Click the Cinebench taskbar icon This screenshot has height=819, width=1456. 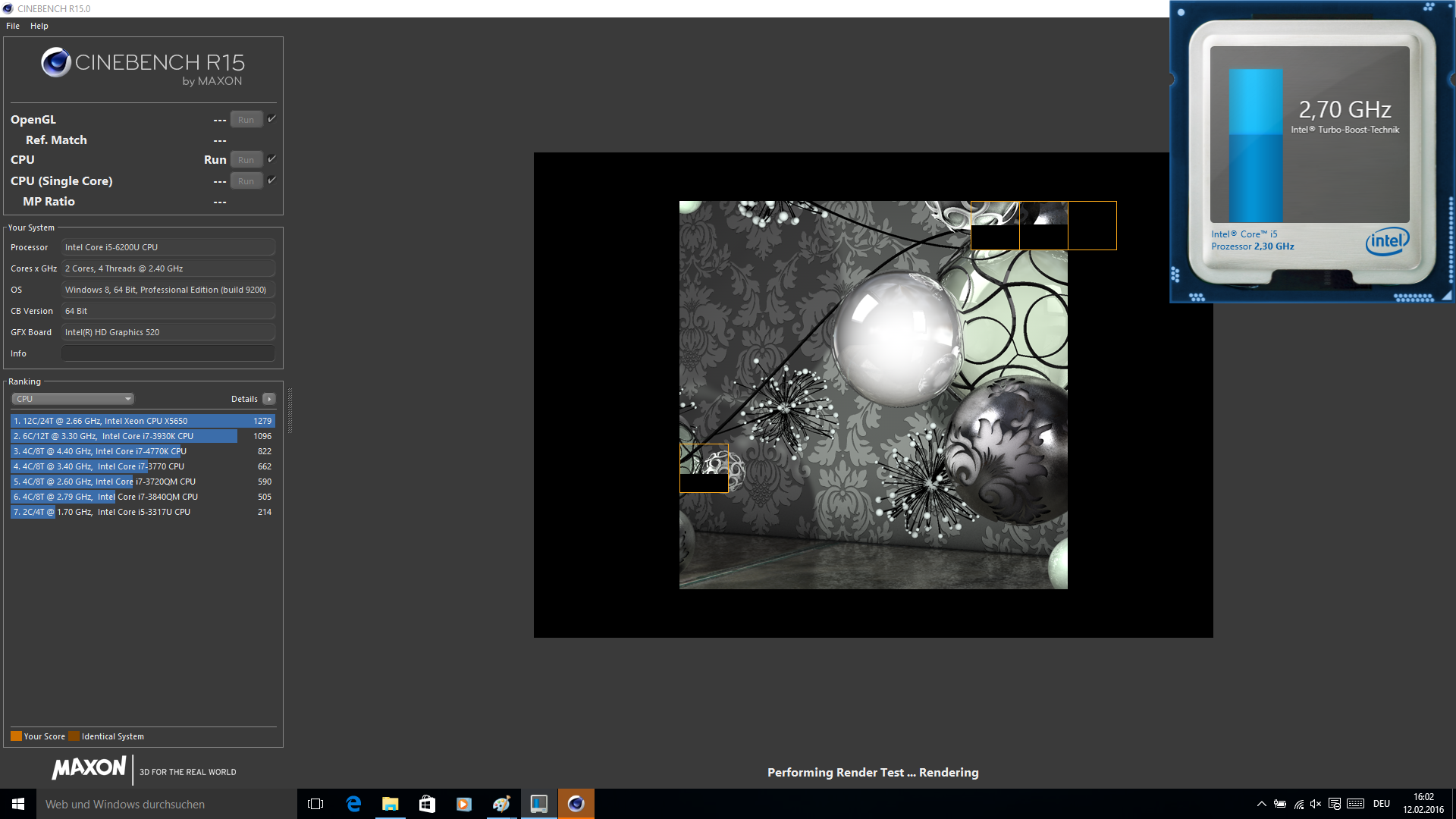coord(576,804)
